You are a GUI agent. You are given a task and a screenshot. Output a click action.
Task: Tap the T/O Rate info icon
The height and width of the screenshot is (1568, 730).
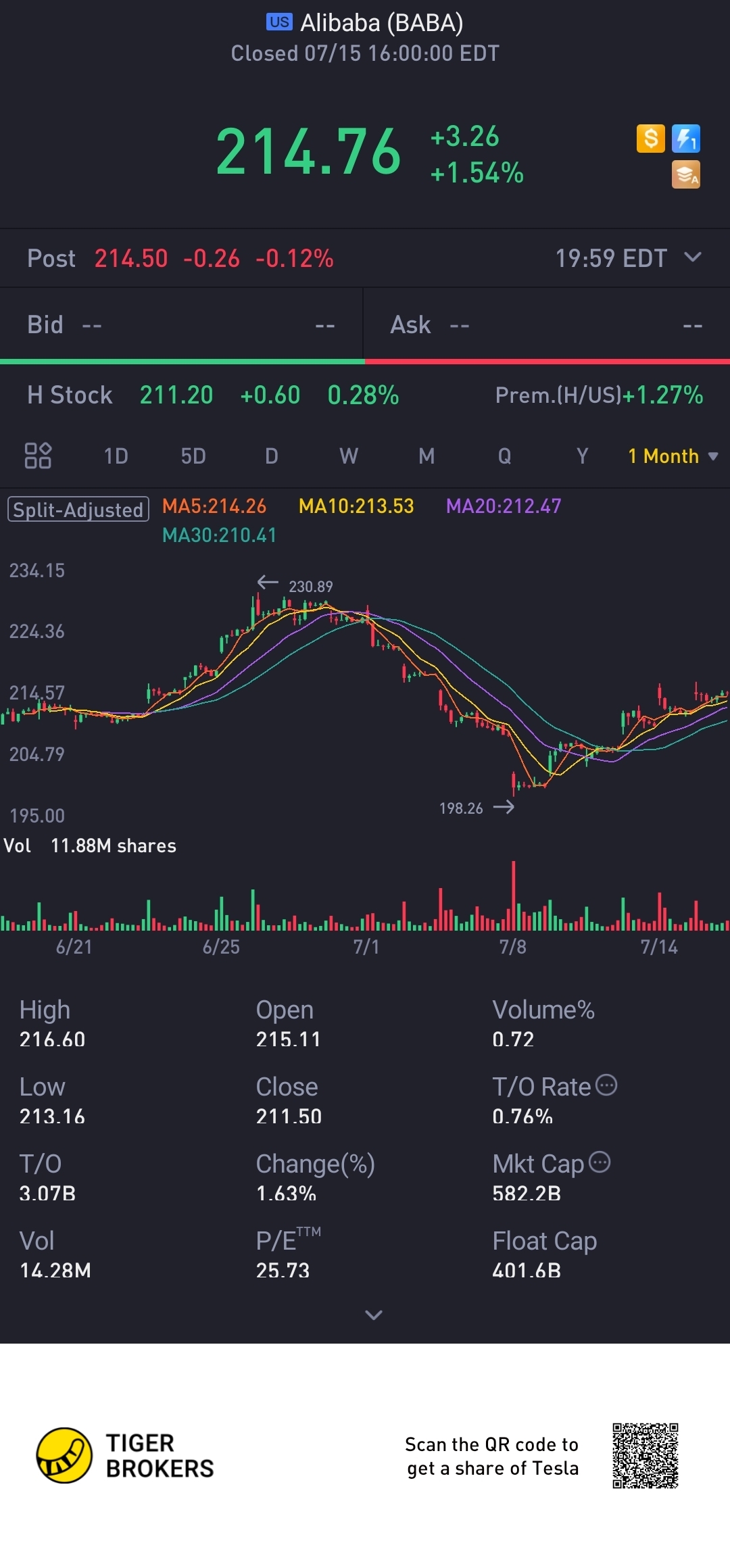tap(606, 1085)
